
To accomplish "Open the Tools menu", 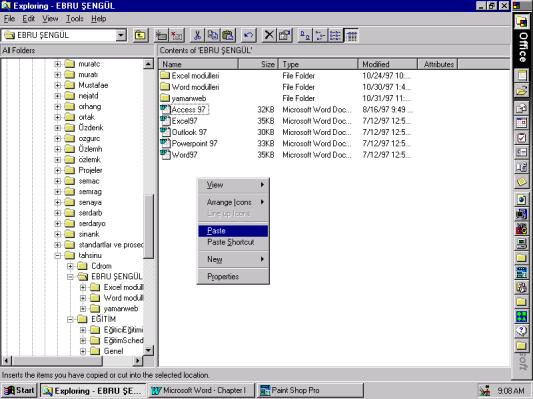I will point(75,19).
